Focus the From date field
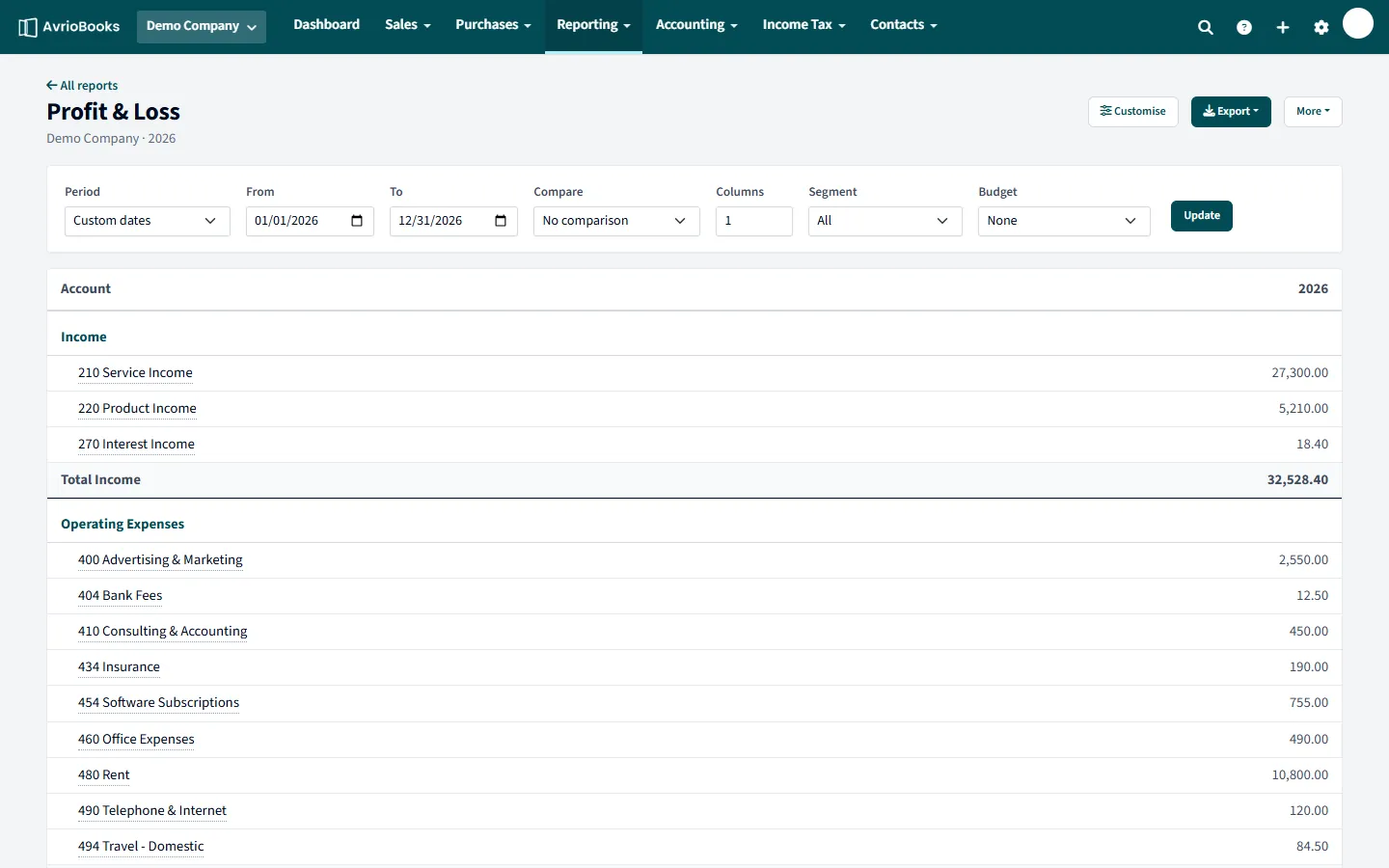The width and height of the screenshot is (1389, 868). (310, 221)
